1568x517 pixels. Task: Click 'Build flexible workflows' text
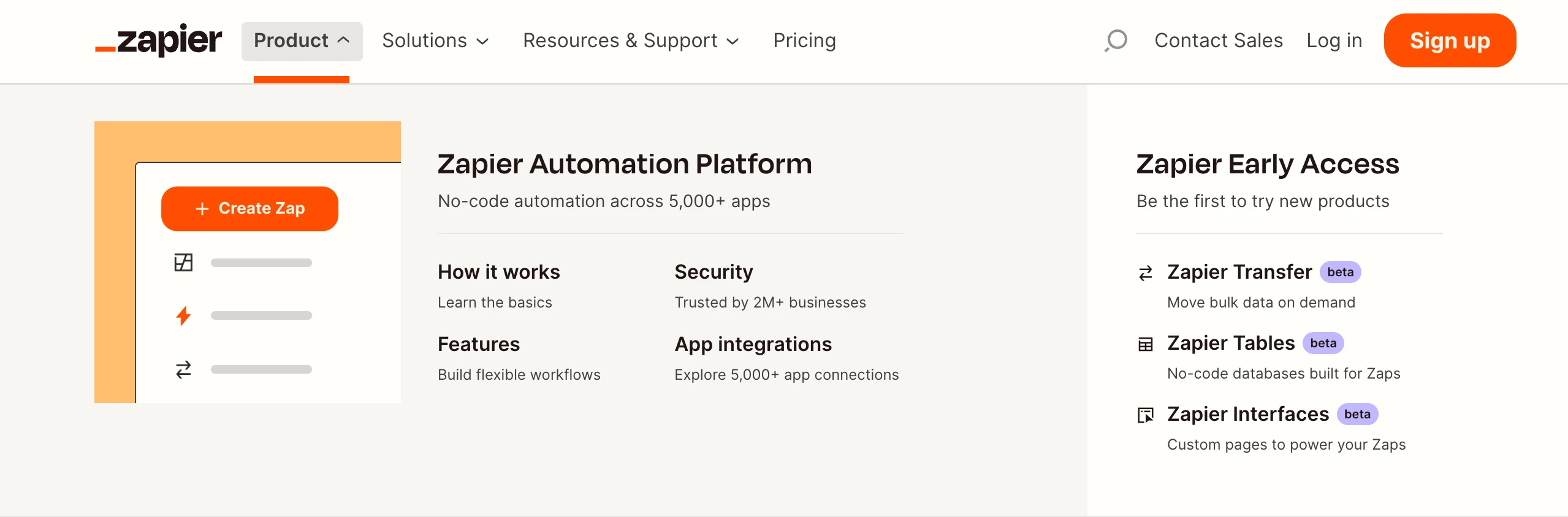click(519, 375)
